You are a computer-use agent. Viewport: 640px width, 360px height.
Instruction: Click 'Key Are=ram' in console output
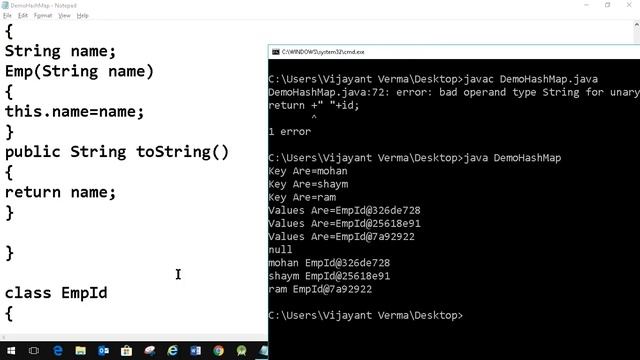pos(302,197)
